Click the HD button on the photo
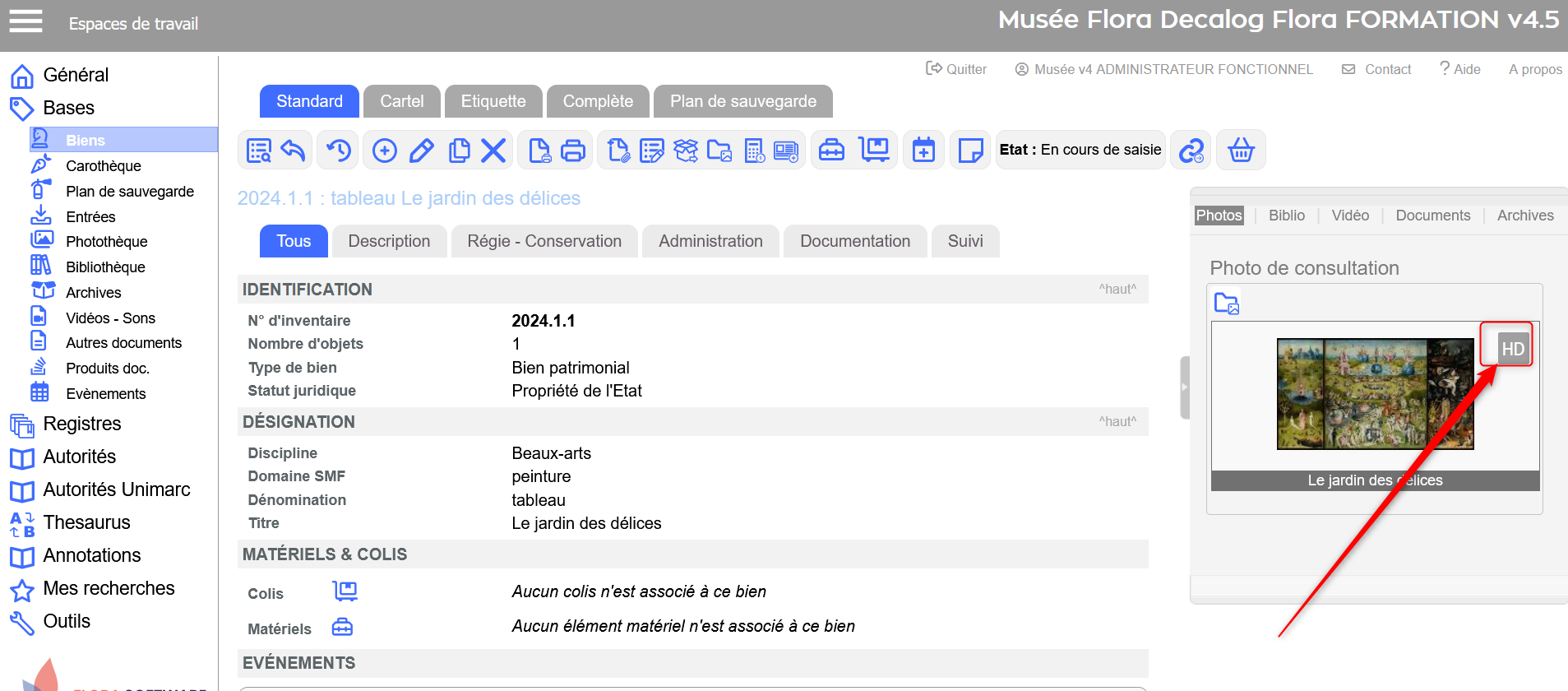The image size is (1568, 691). [x=1511, y=349]
